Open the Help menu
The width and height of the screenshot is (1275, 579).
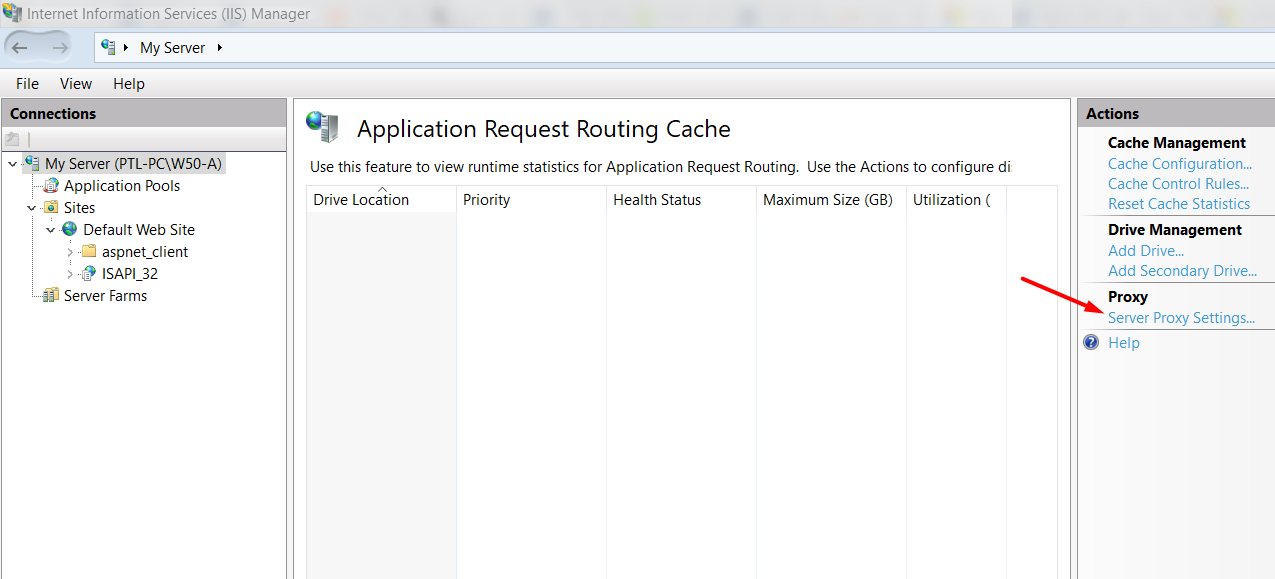pos(129,83)
